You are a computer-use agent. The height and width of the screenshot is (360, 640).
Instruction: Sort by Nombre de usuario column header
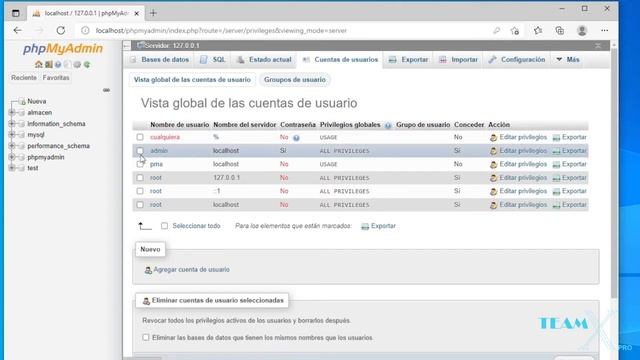pyautogui.click(x=180, y=125)
